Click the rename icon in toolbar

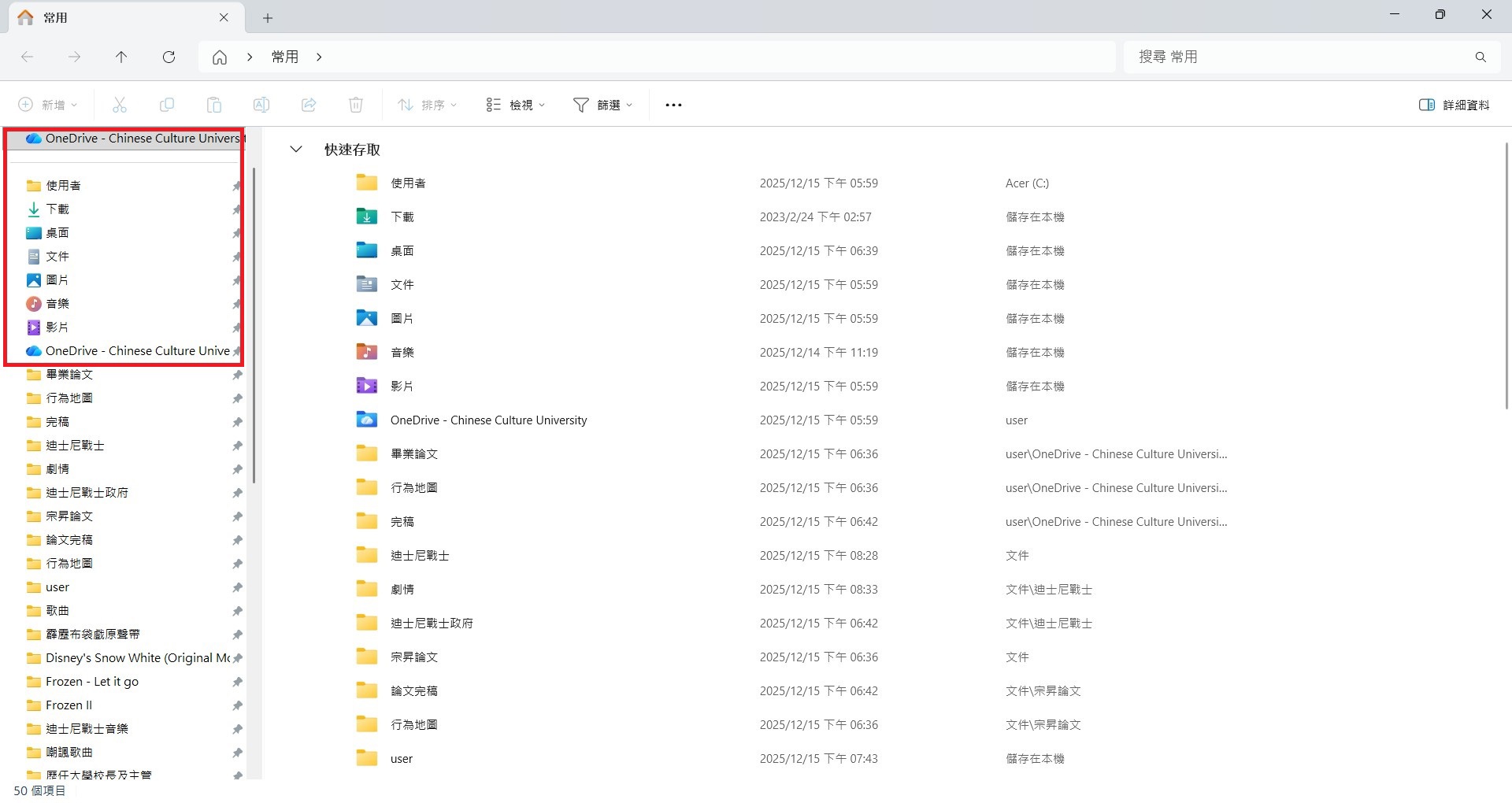[261, 105]
